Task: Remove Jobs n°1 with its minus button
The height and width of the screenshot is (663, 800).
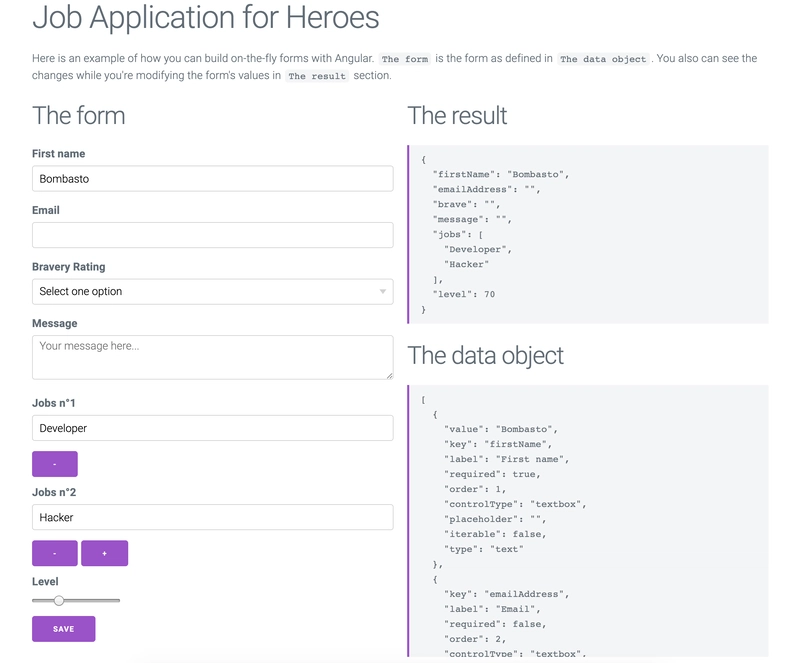Action: 55,464
